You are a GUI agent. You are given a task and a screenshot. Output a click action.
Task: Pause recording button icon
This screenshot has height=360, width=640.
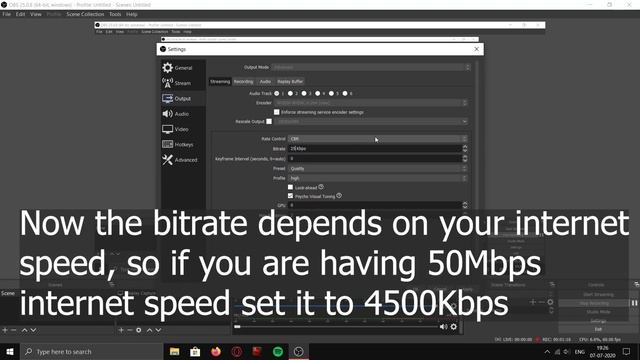[x=634, y=303]
